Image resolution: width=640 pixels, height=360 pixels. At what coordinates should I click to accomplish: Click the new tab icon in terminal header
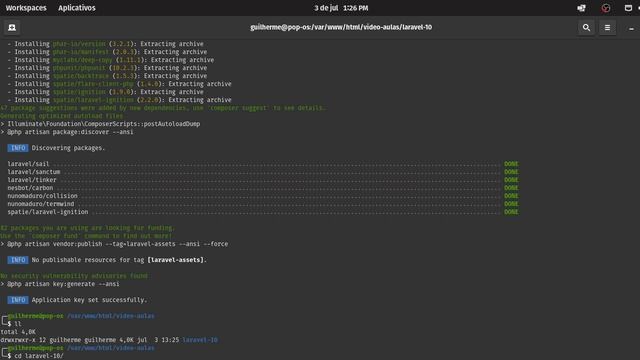coord(12,27)
